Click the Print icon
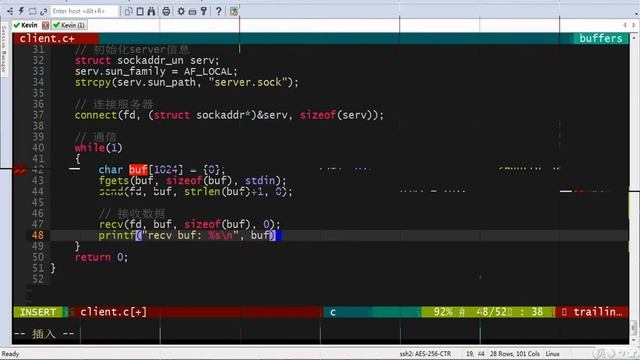 pyautogui.click(x=166, y=11)
